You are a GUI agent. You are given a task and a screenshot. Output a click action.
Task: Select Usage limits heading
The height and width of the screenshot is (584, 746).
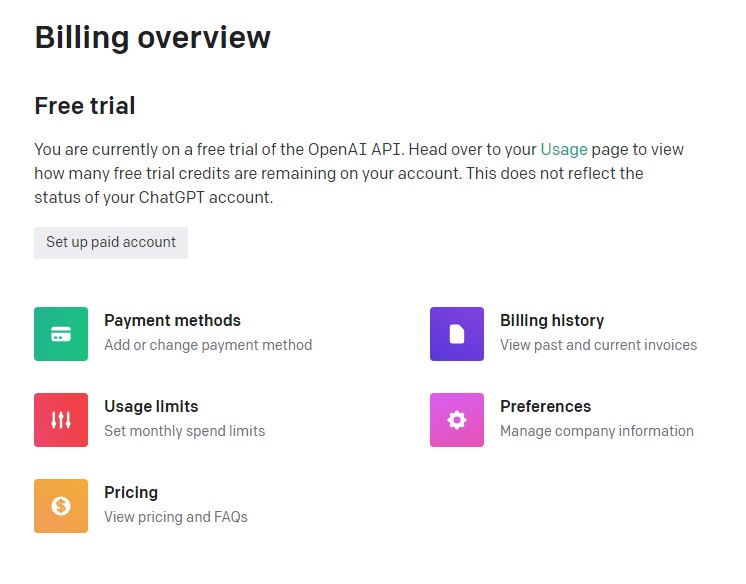(x=151, y=406)
